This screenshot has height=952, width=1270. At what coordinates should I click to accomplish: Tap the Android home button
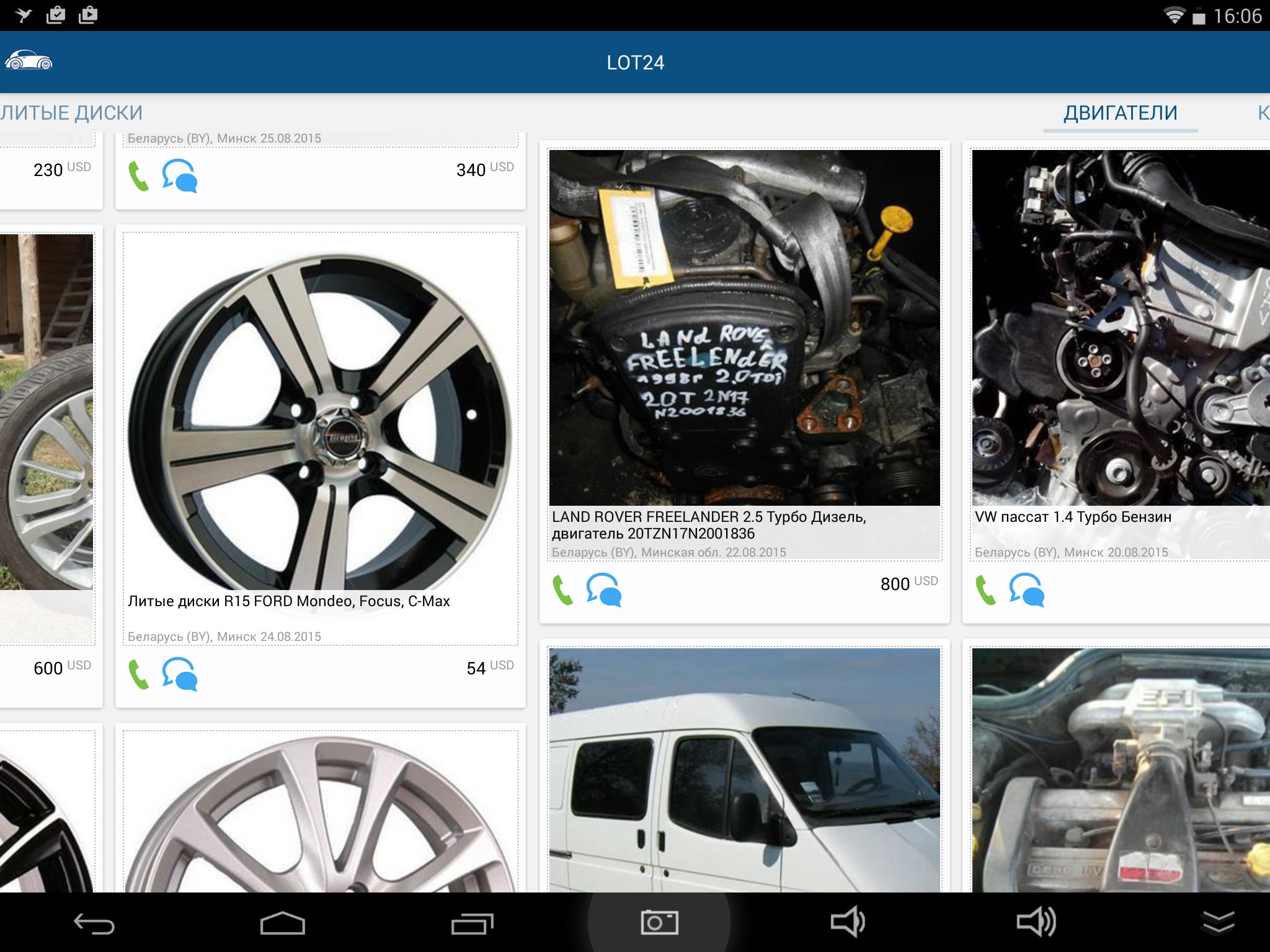282,923
